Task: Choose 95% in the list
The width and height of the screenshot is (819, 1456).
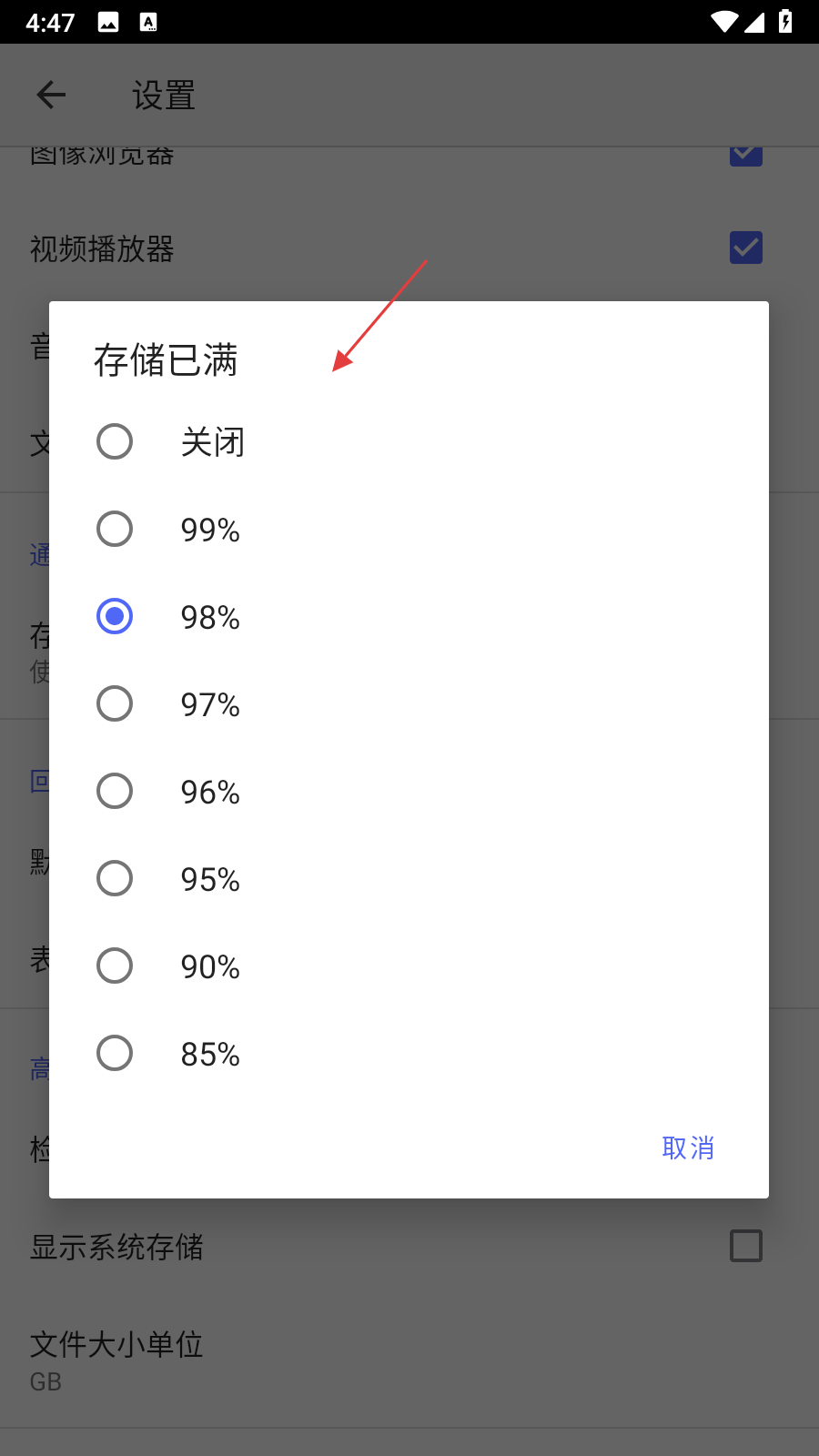Action: pyautogui.click(x=115, y=879)
